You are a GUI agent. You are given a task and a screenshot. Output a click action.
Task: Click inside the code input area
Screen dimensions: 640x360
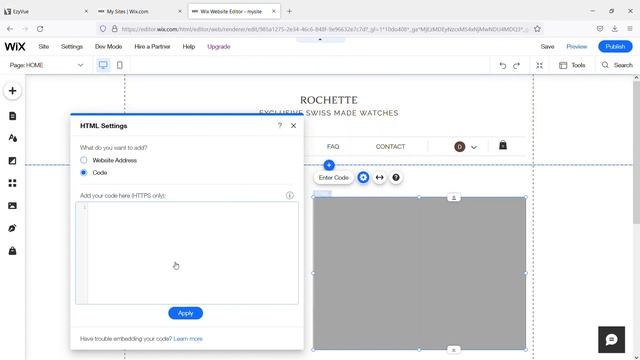click(x=187, y=253)
